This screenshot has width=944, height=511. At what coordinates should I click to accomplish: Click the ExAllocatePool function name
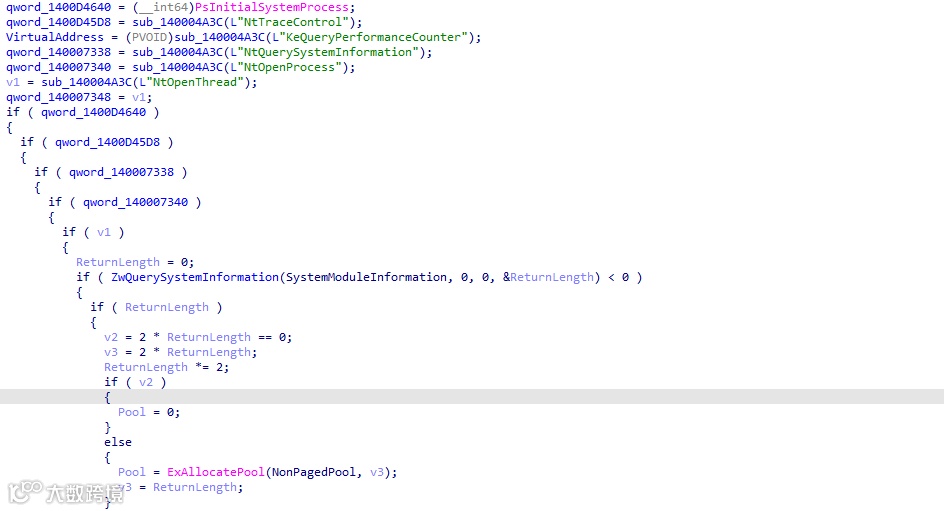tap(216, 472)
